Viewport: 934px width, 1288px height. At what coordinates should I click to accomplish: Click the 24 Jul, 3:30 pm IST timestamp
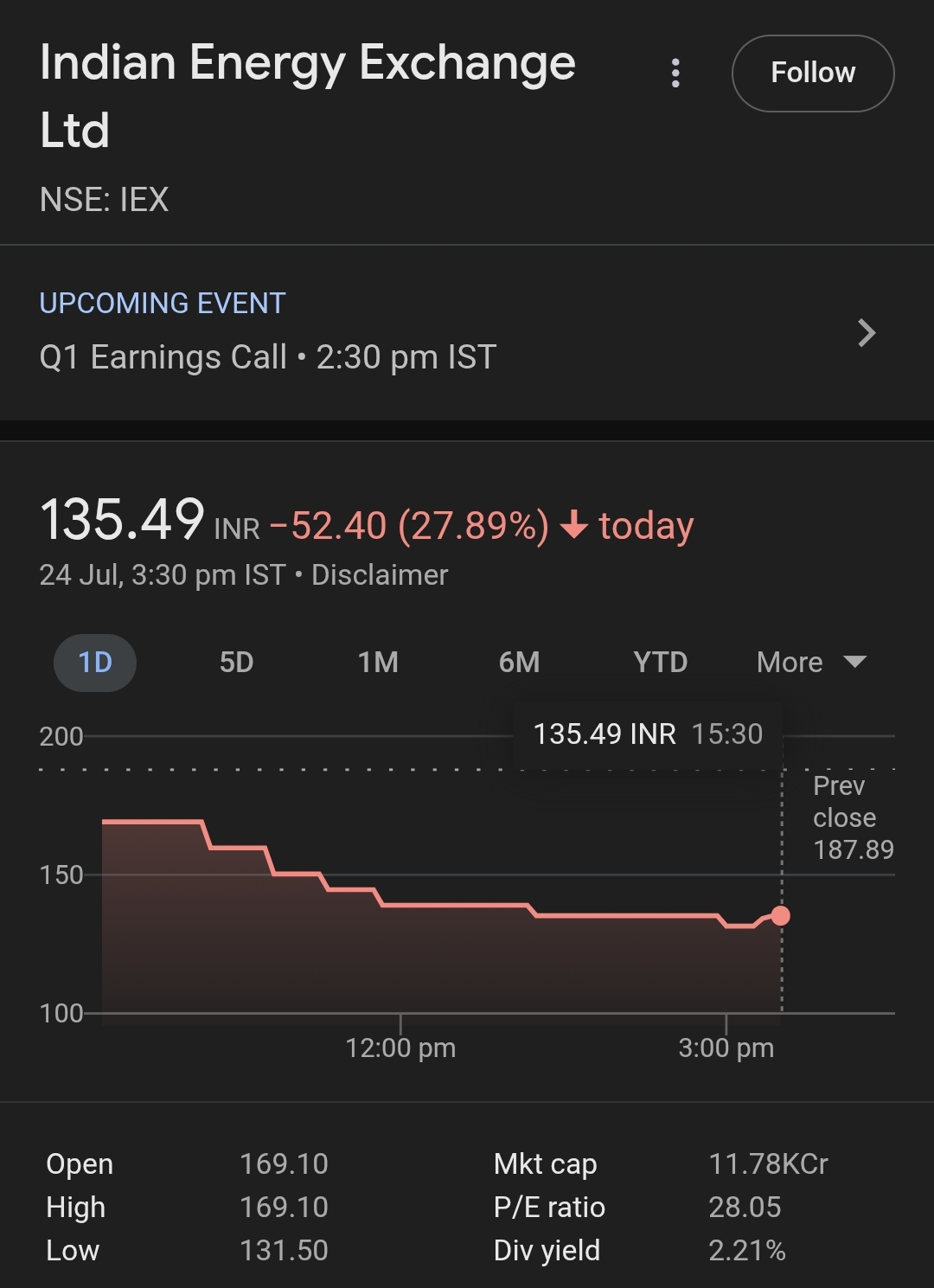coord(163,575)
